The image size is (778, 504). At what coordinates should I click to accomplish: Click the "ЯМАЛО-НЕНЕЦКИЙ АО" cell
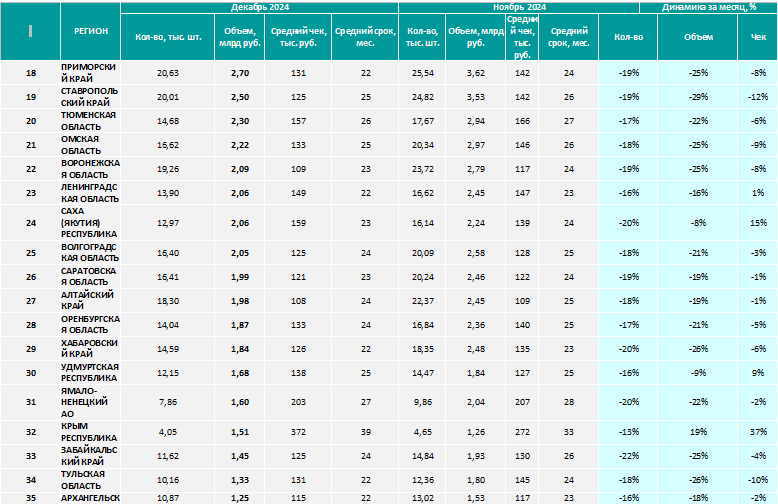tap(91, 402)
